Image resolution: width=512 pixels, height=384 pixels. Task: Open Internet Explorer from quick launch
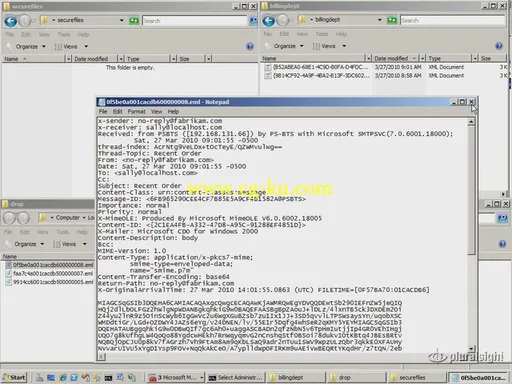point(63,378)
